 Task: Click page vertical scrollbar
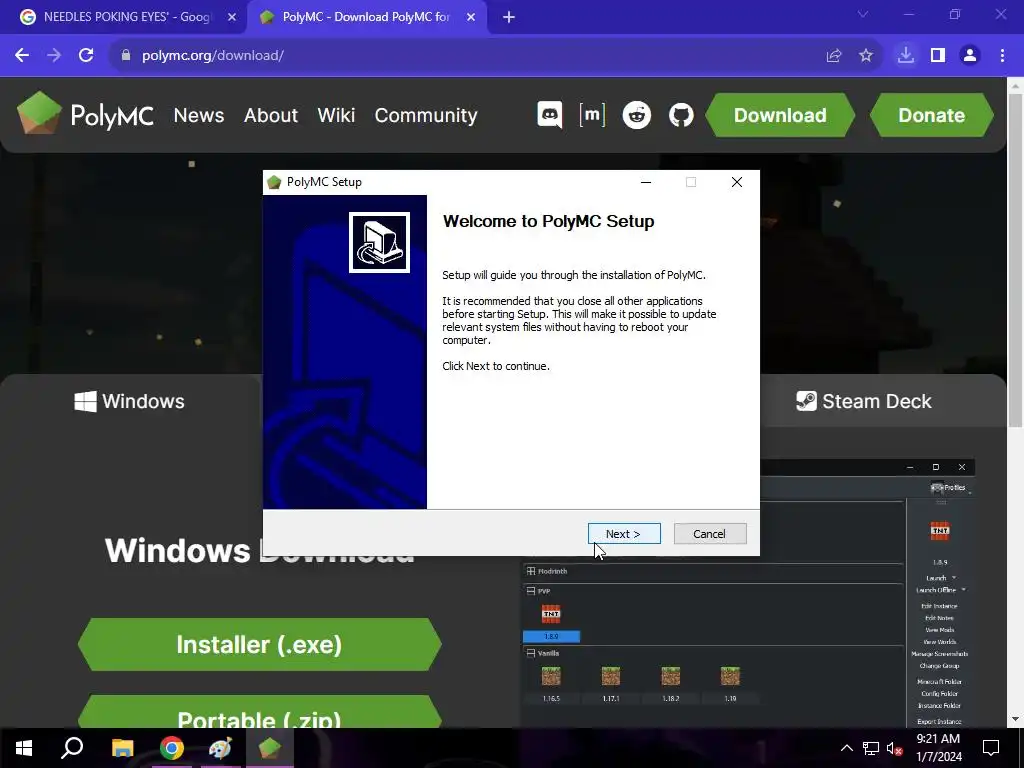1016,261
